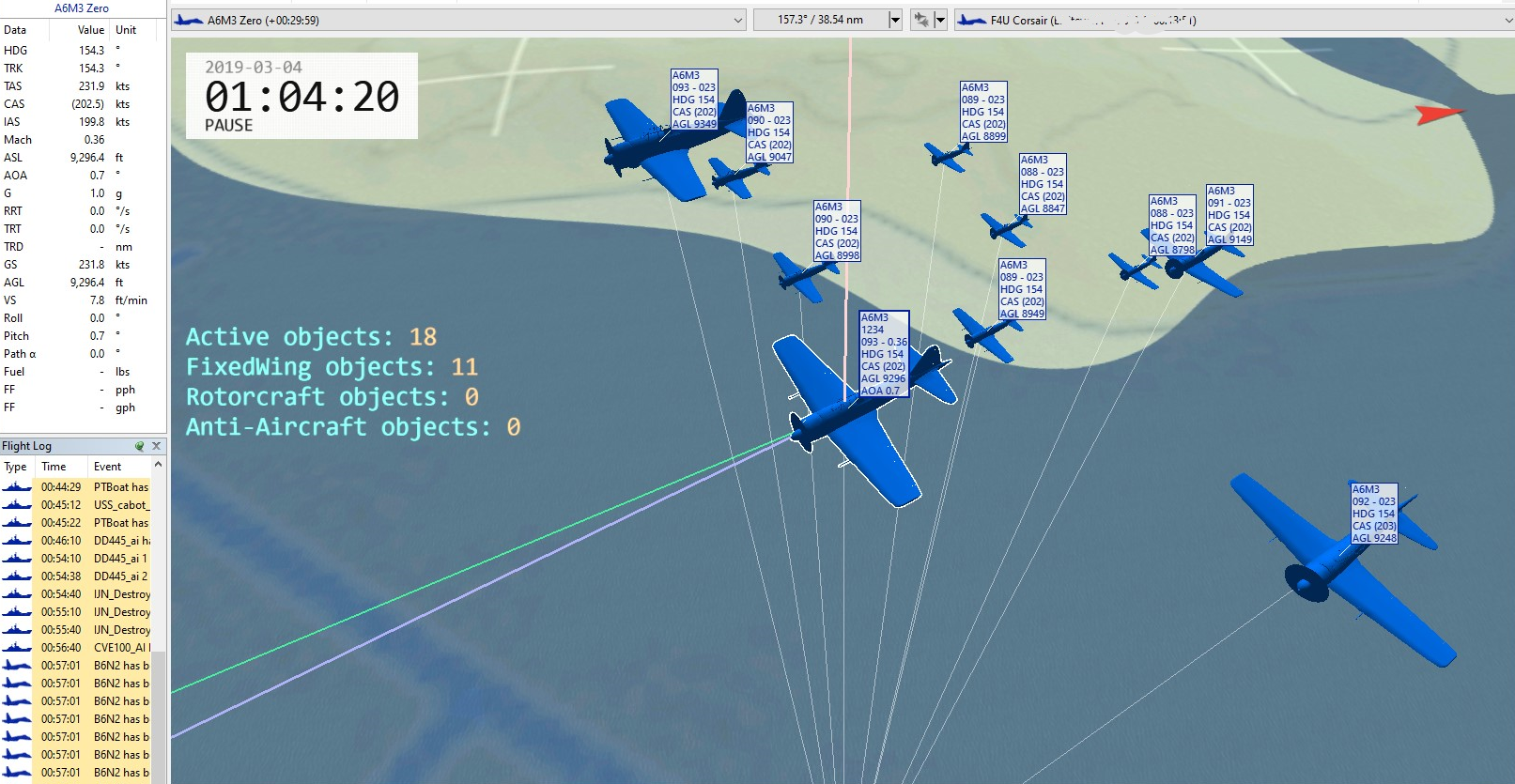Click the Value column header in the telemetry table
The image size is (1515, 784).
[90, 30]
